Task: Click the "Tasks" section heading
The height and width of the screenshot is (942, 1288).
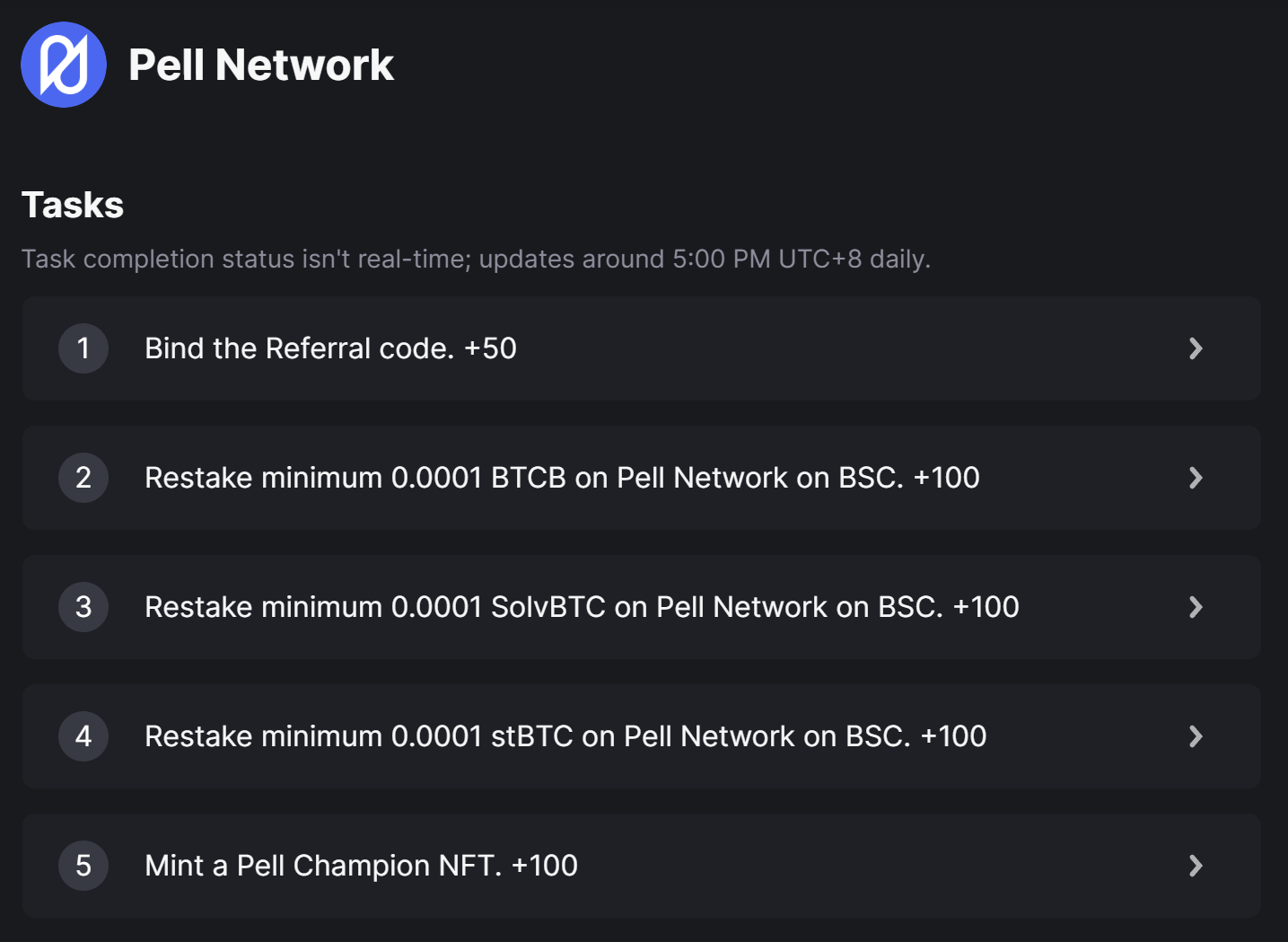Action: (x=73, y=205)
